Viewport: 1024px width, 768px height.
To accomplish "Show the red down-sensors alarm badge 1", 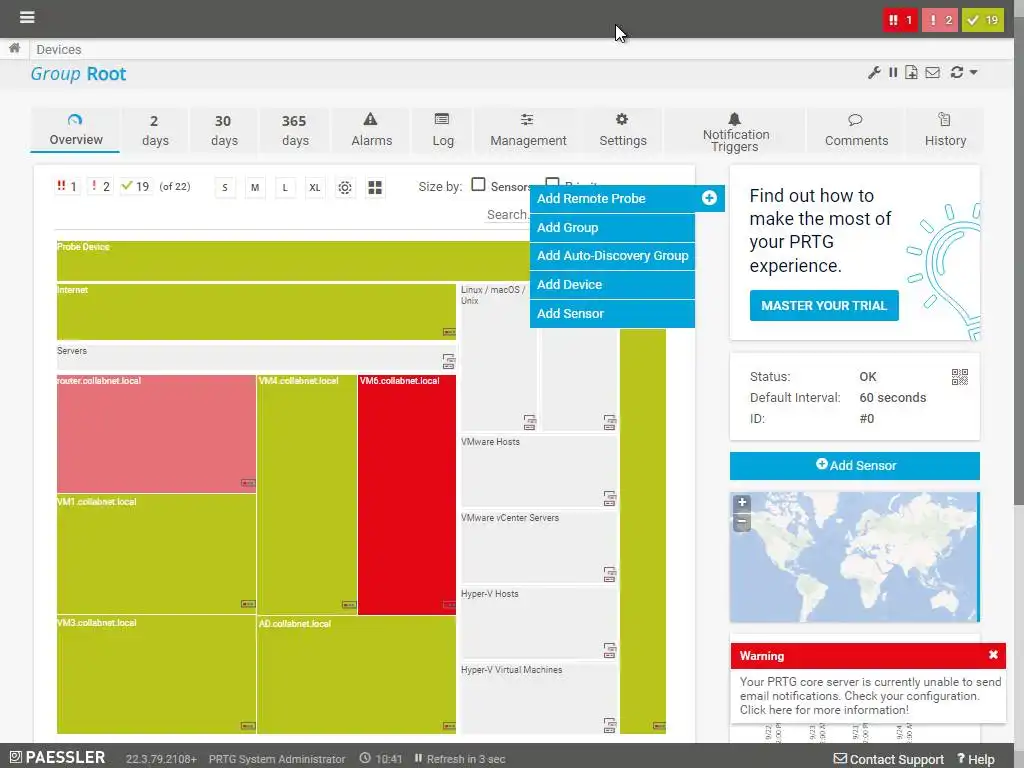I will point(900,20).
